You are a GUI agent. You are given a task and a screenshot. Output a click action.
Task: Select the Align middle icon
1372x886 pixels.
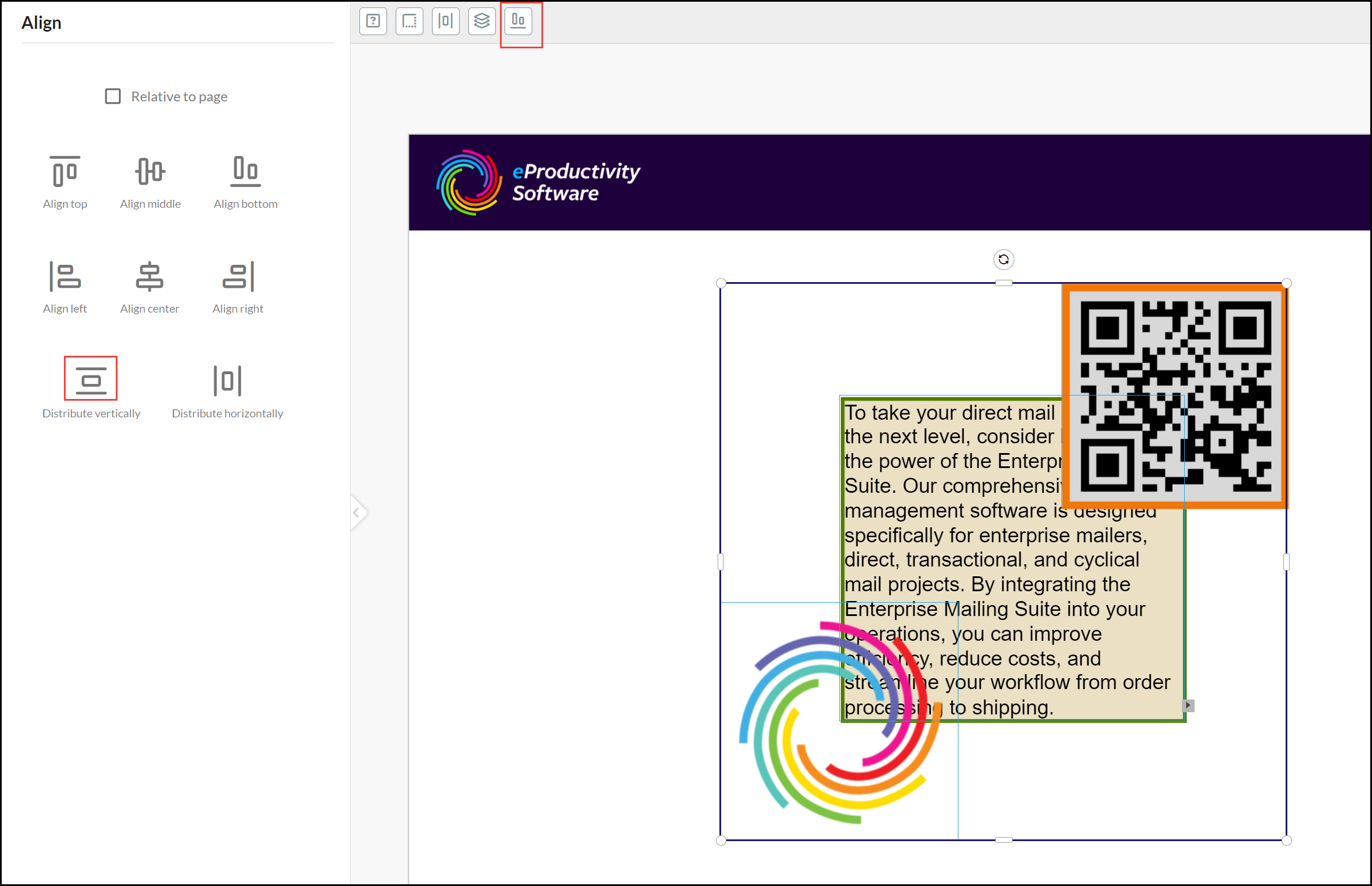click(150, 171)
